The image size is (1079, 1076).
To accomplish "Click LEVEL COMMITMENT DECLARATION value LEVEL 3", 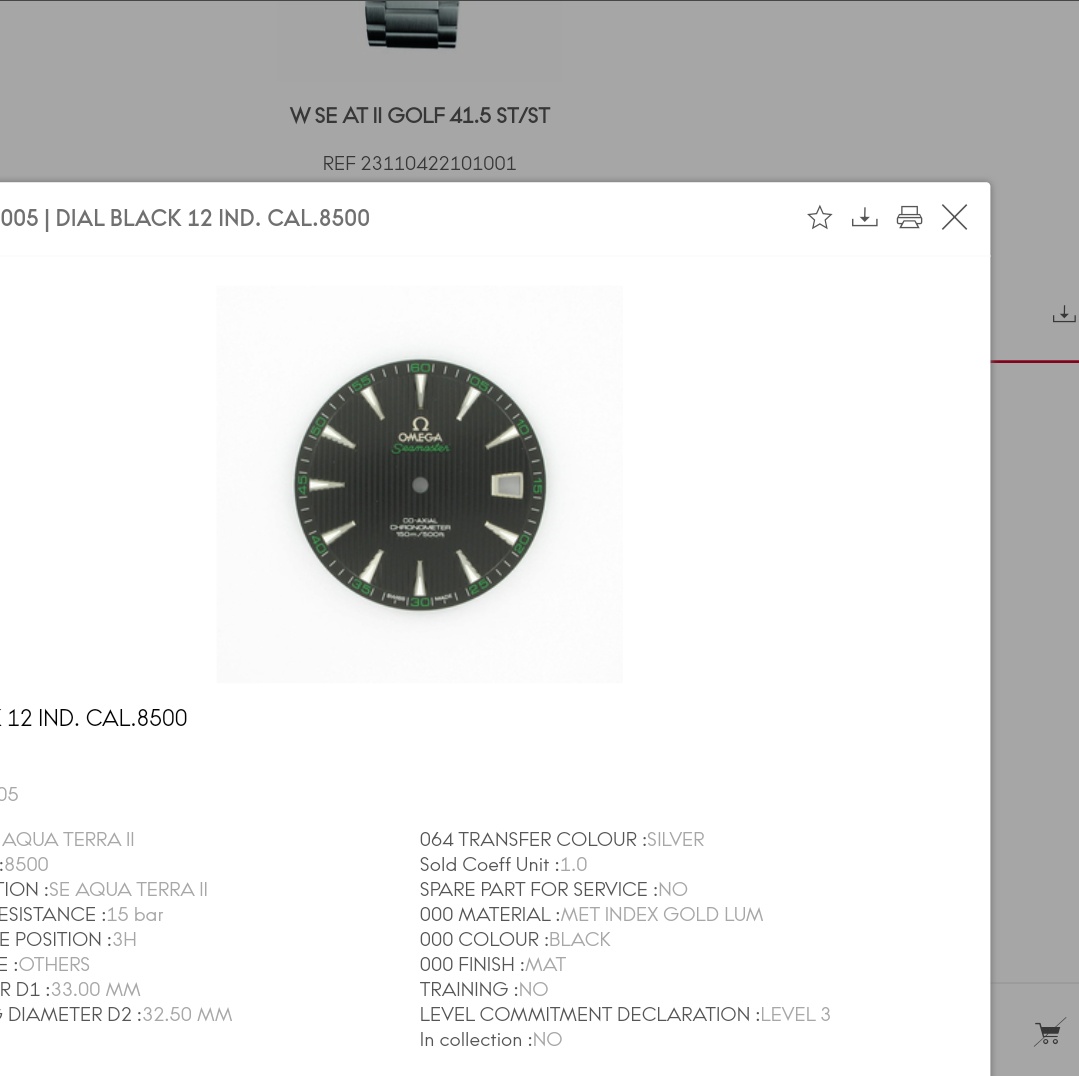I will click(x=795, y=1015).
